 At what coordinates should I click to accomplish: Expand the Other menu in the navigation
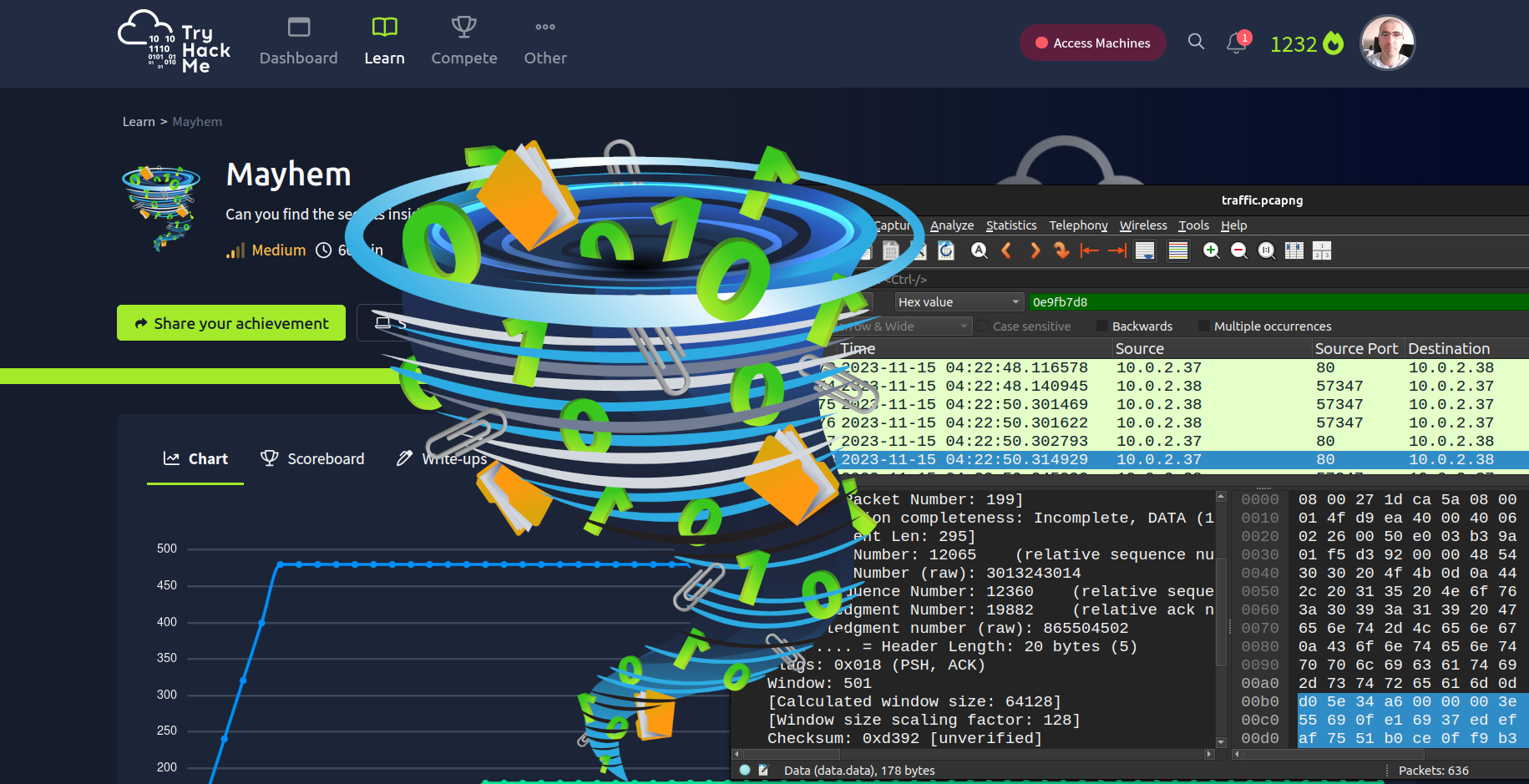545,43
